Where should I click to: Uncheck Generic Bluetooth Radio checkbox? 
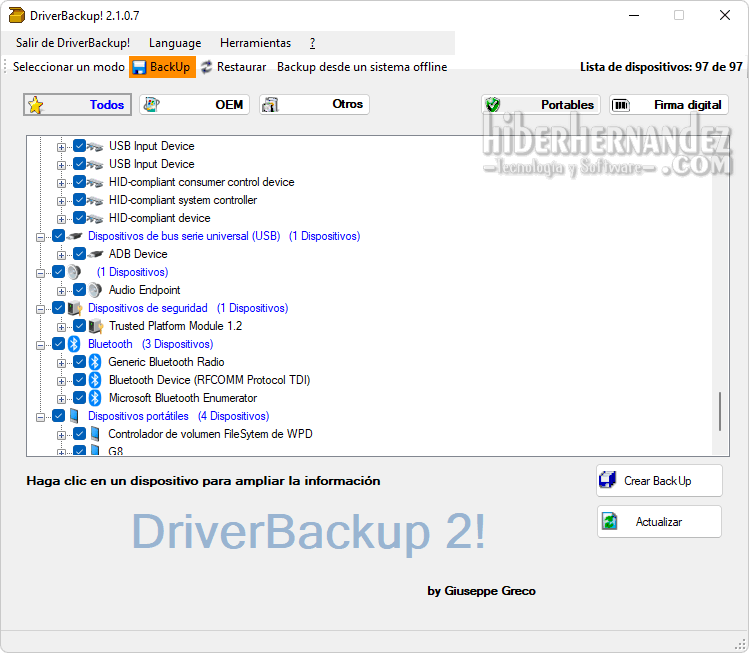click(x=79, y=362)
